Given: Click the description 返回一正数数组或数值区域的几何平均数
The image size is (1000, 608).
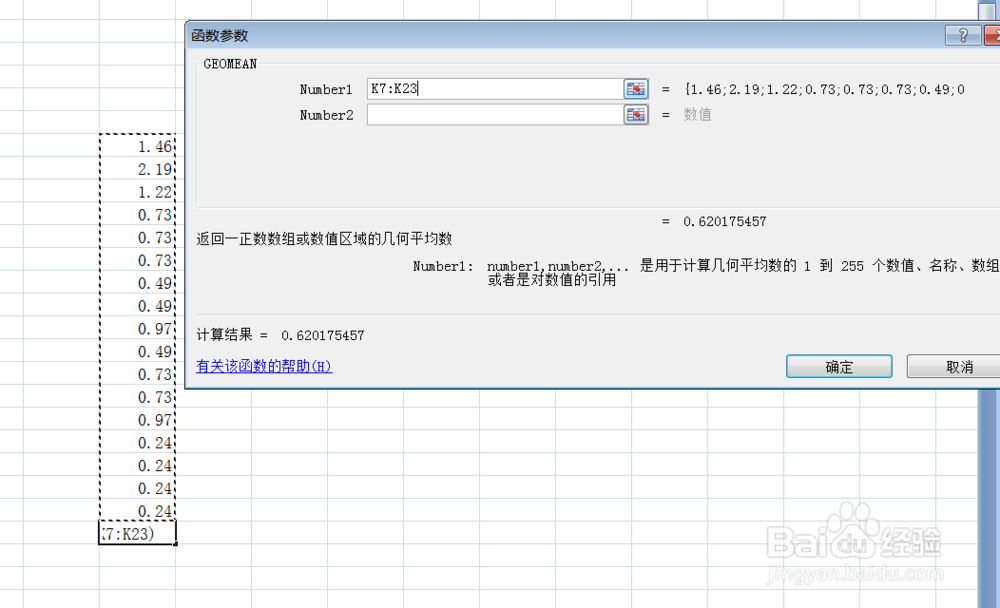Looking at the screenshot, I should tap(324, 239).
